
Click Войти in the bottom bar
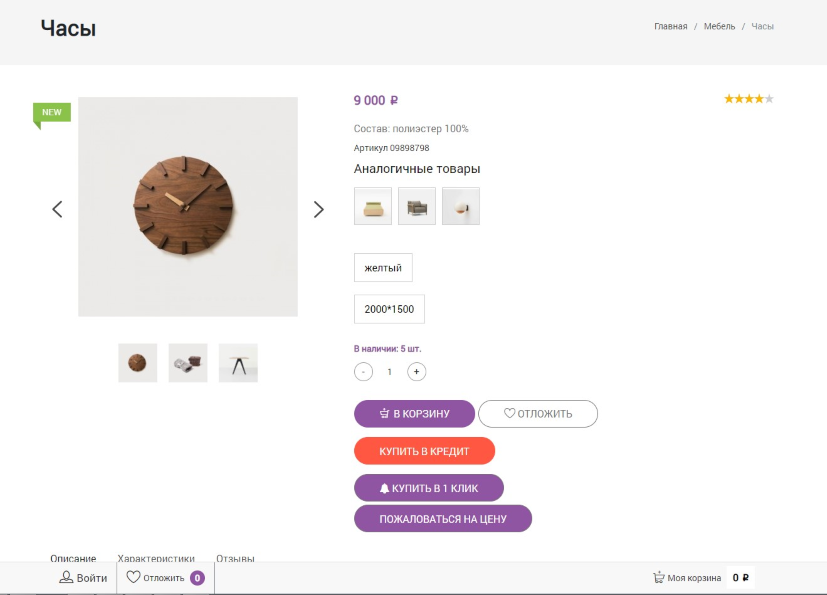coord(83,578)
